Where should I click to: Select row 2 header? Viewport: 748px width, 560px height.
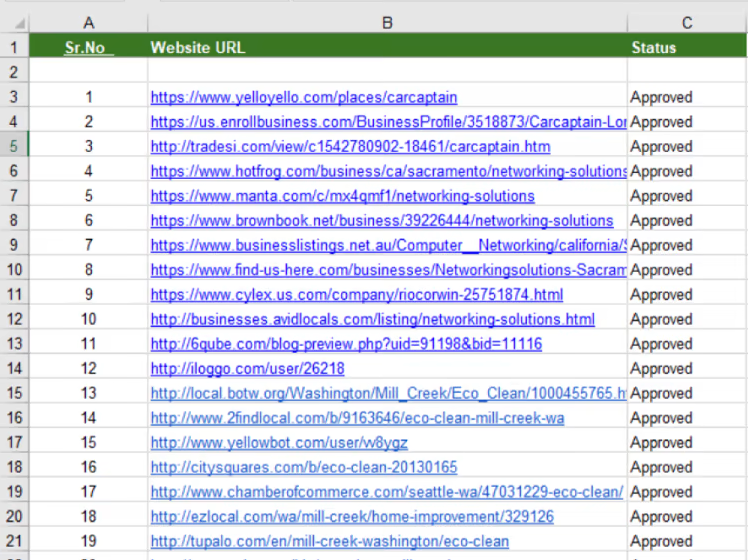point(14,72)
